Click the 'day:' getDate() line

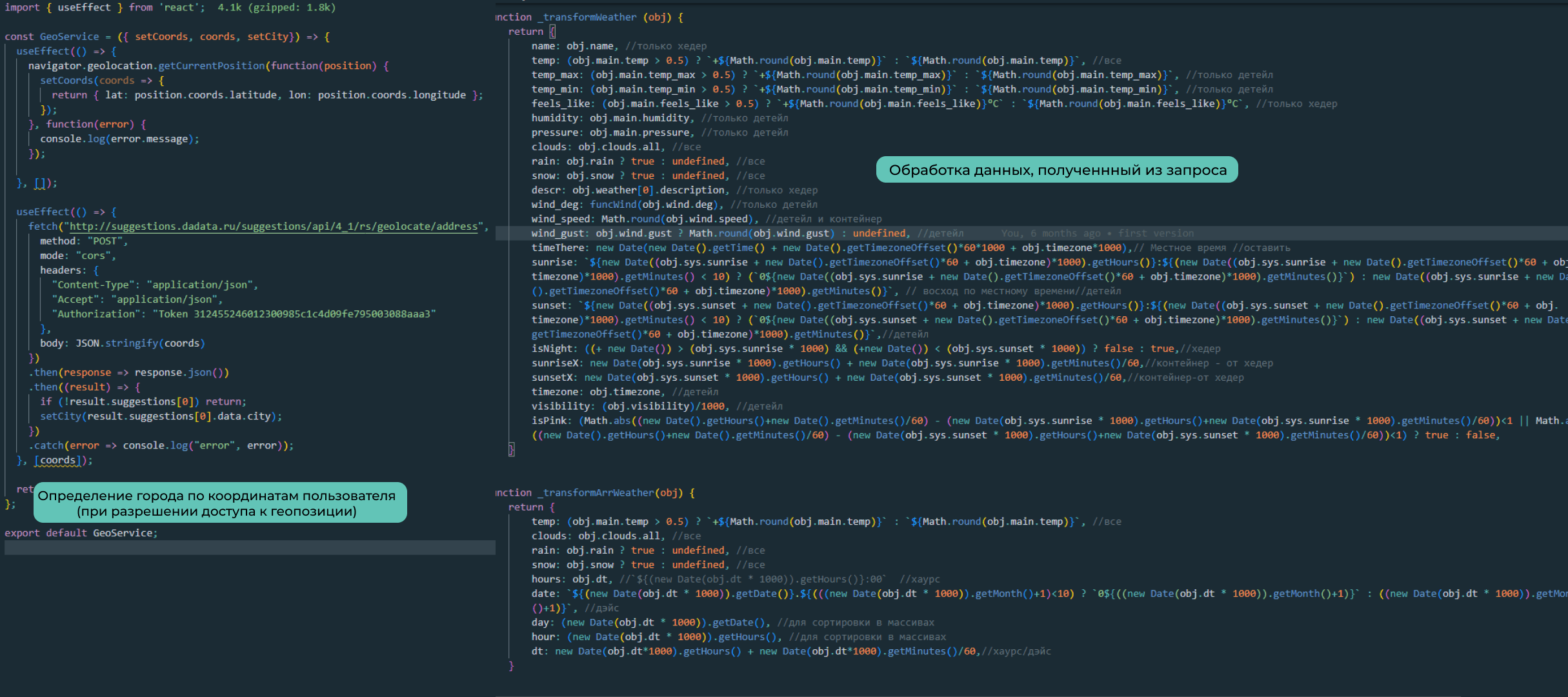pos(733,623)
